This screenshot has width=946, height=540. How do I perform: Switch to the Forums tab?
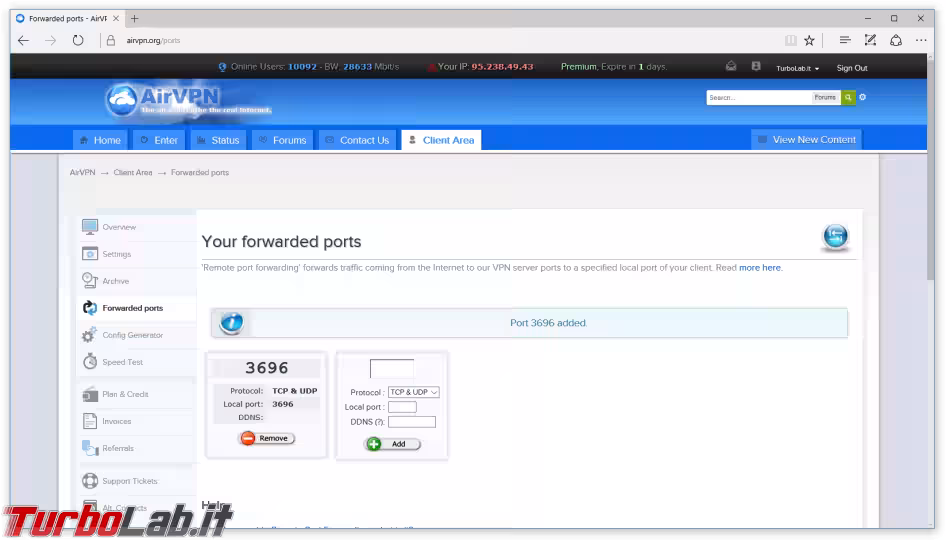(282, 140)
